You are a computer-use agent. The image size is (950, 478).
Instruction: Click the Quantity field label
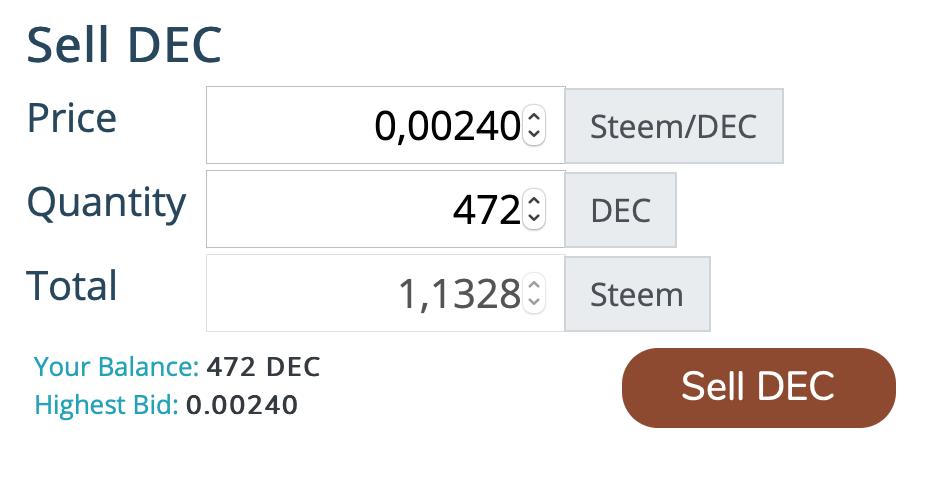(106, 202)
